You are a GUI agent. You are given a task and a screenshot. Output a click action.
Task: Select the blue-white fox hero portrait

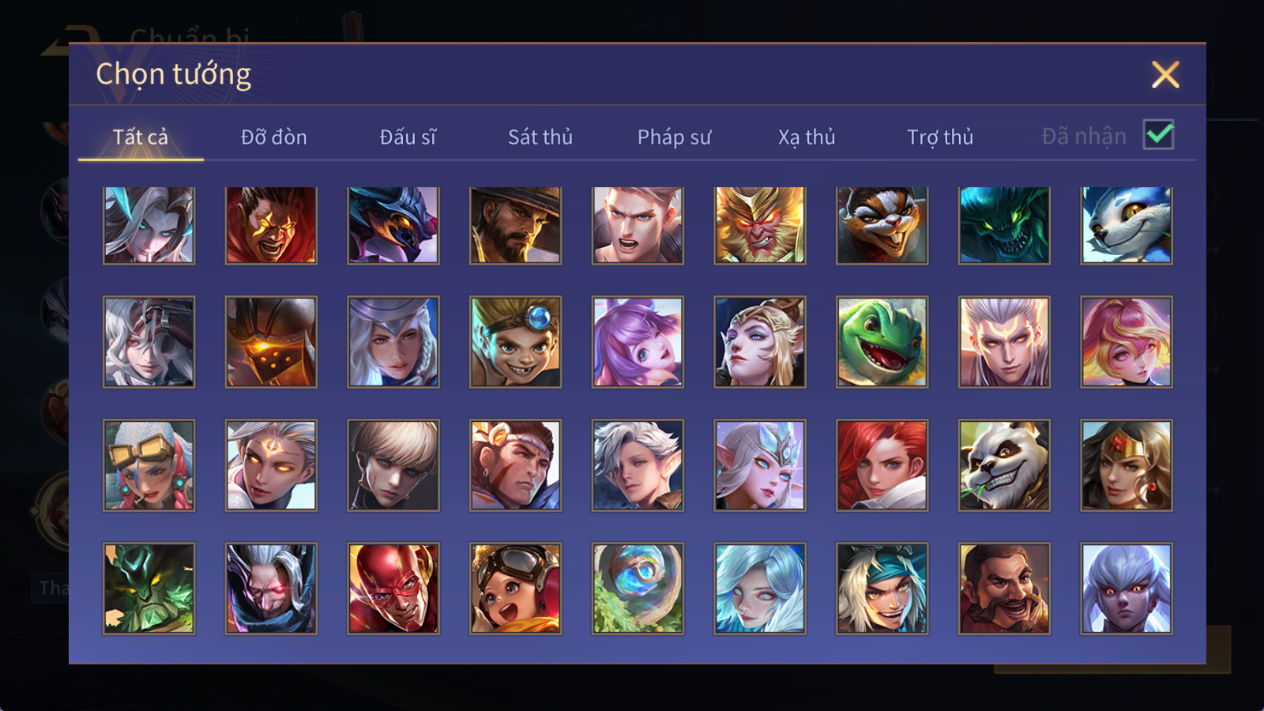pos(1126,225)
